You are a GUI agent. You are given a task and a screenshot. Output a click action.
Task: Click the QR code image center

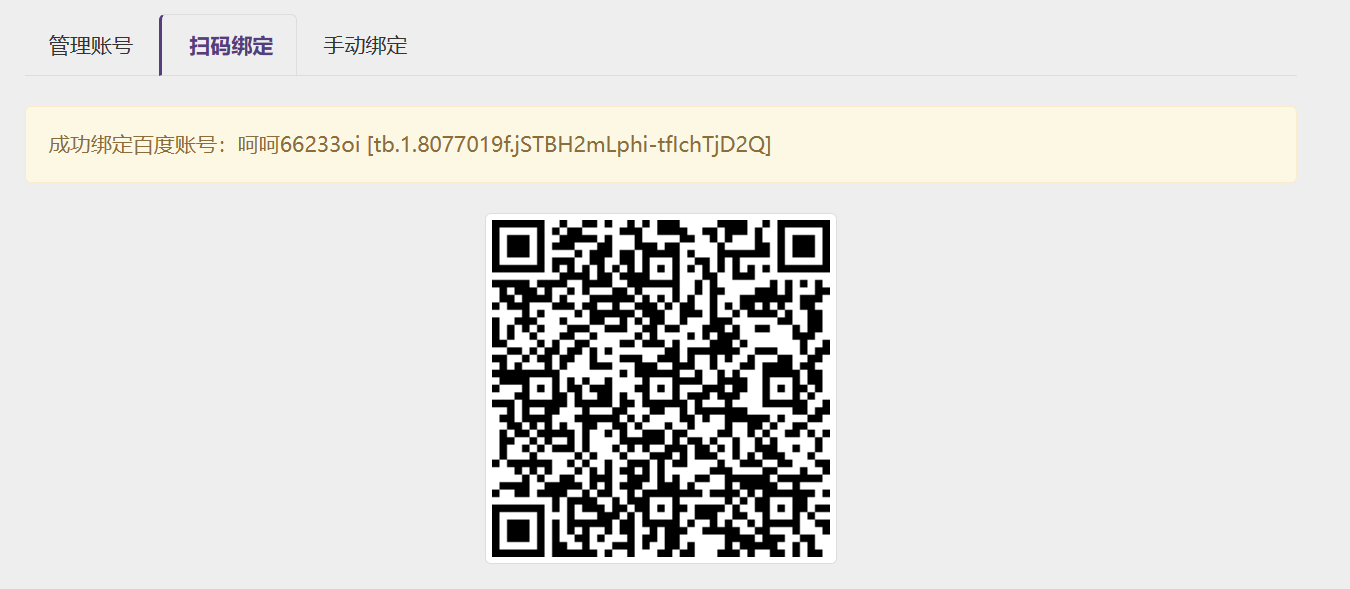[x=661, y=388]
